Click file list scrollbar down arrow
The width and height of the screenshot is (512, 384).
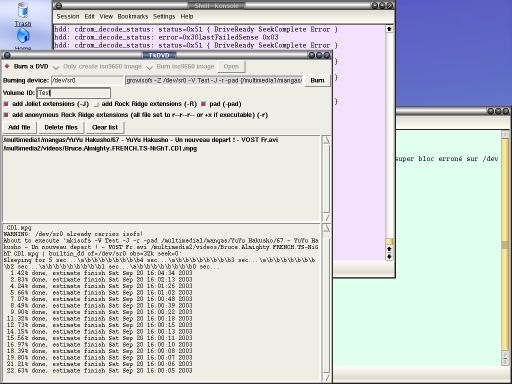tap(326, 218)
